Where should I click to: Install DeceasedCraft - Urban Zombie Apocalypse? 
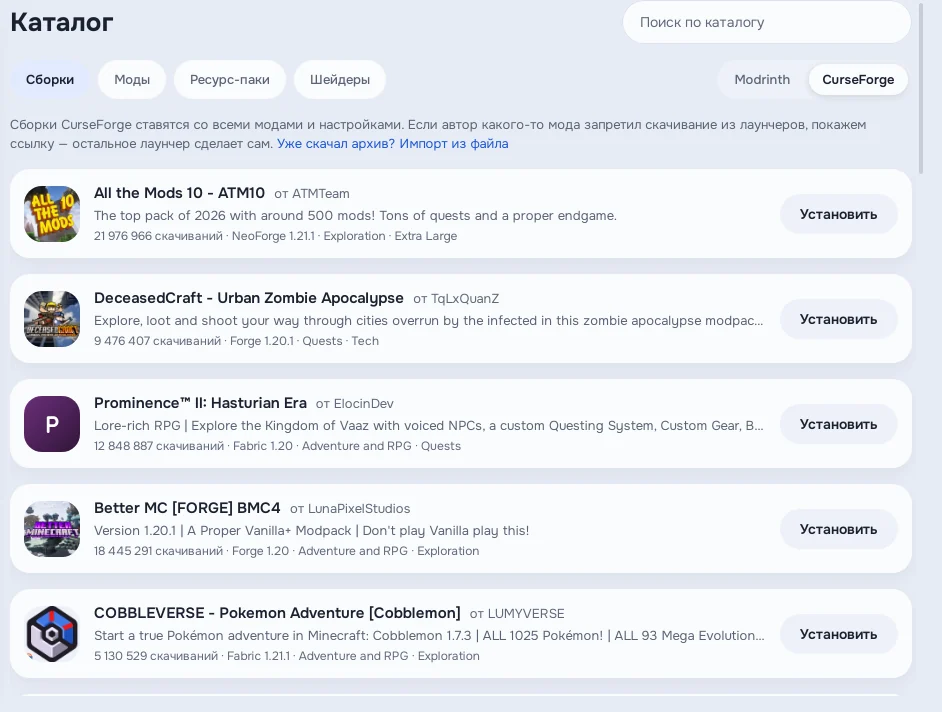[838, 319]
